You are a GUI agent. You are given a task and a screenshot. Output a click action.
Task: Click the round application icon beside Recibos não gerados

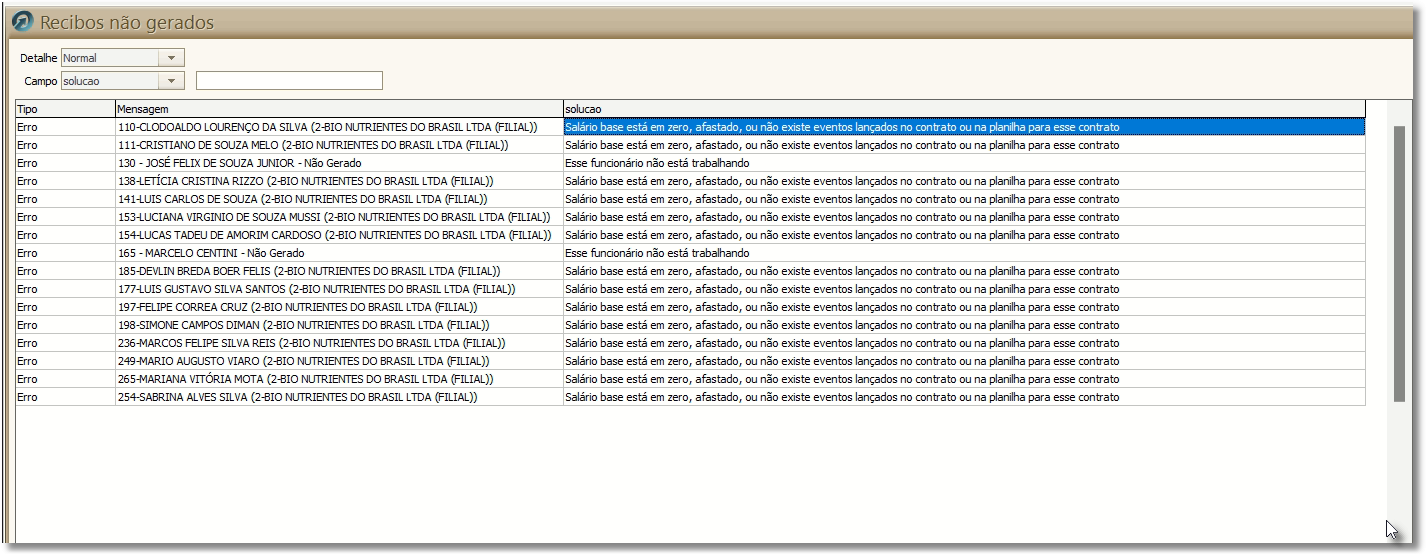click(x=21, y=22)
